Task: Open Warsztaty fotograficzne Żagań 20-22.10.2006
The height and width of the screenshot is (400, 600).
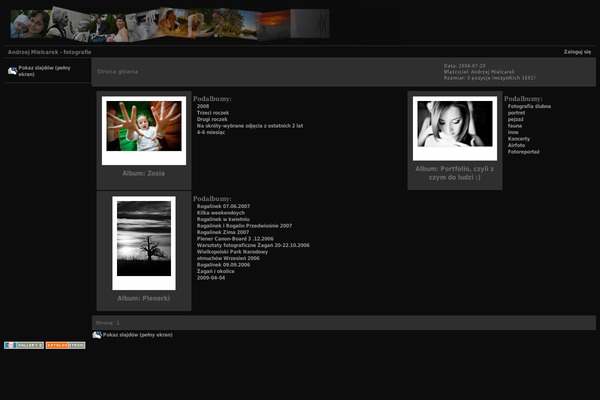Action: (253, 245)
